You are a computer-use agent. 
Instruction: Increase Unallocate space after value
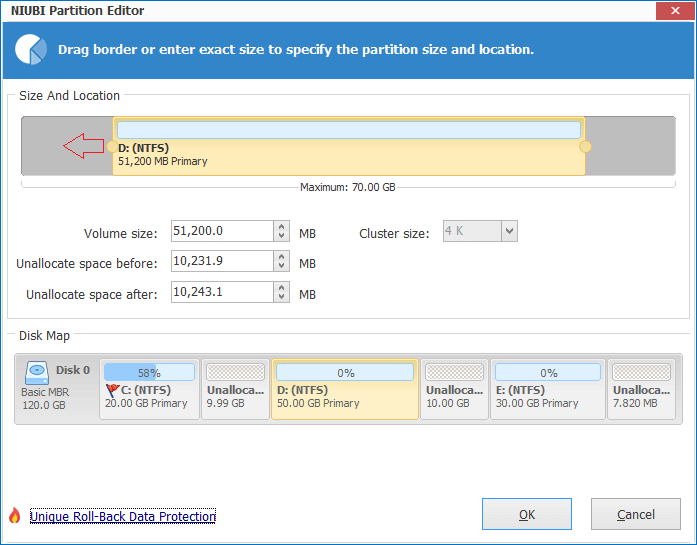click(x=281, y=287)
